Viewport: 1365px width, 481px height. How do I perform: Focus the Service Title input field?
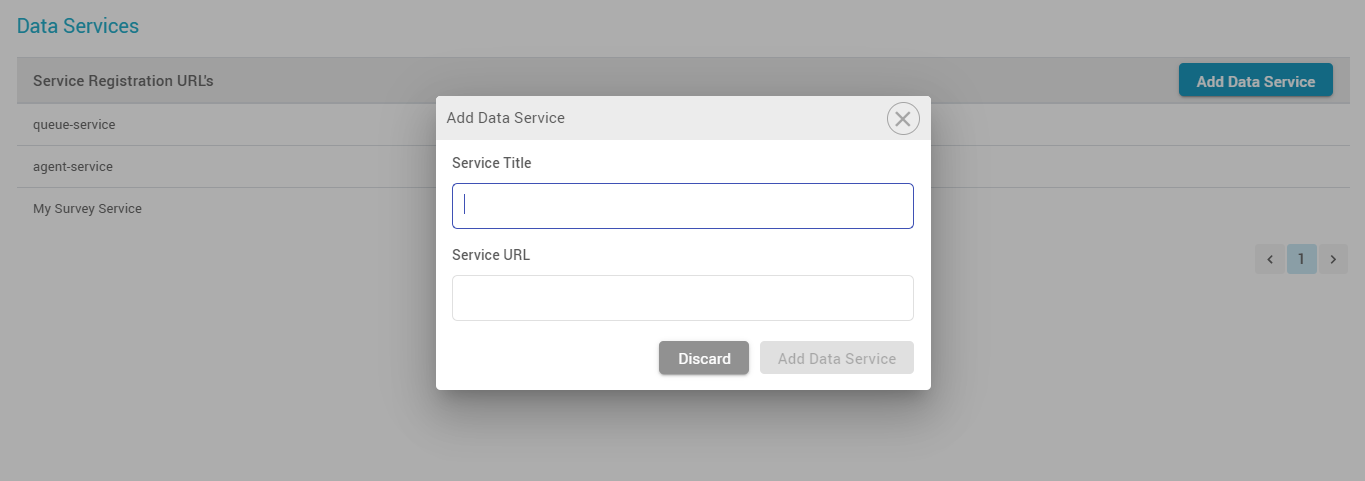(682, 206)
